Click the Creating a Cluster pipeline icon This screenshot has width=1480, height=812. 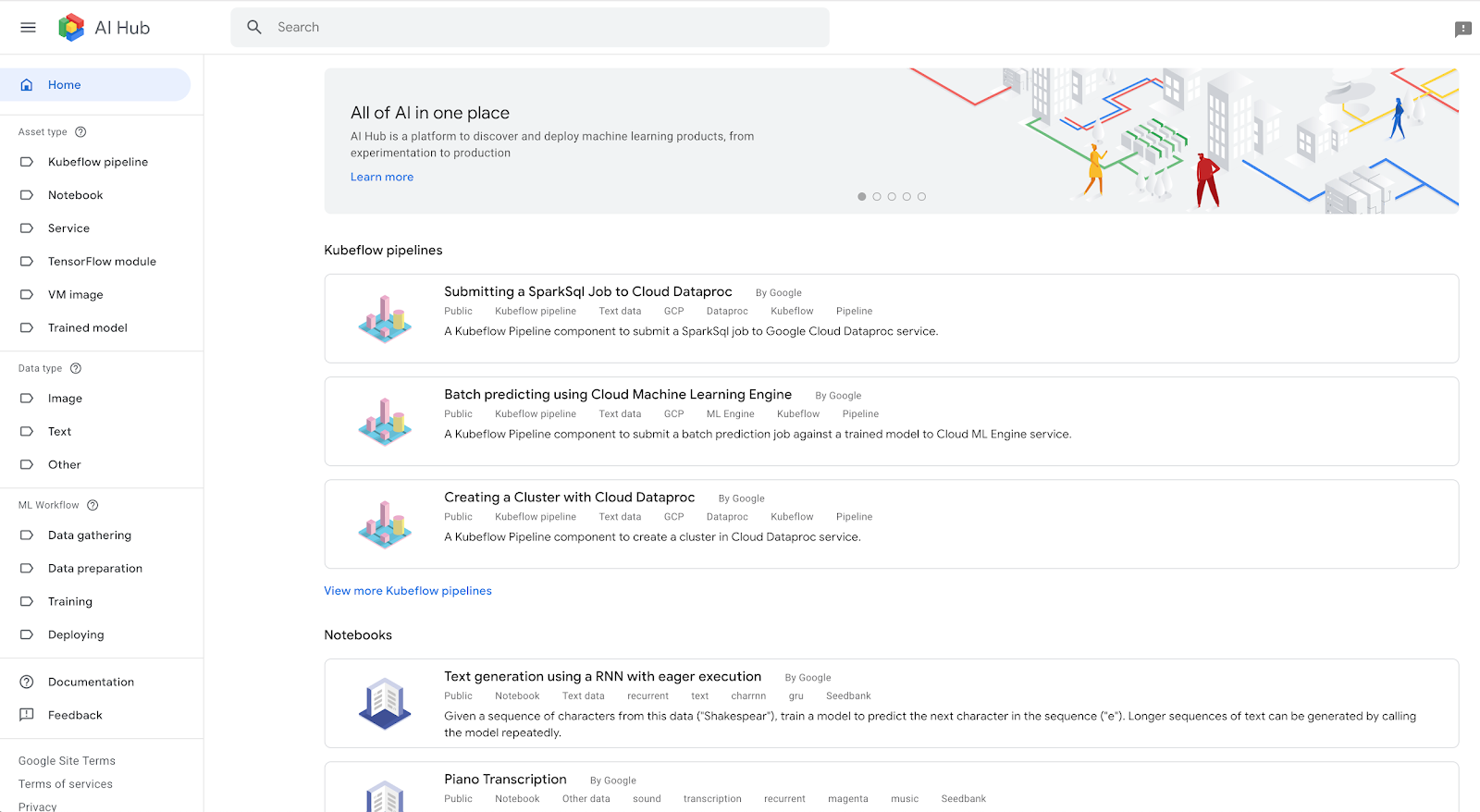coord(385,524)
